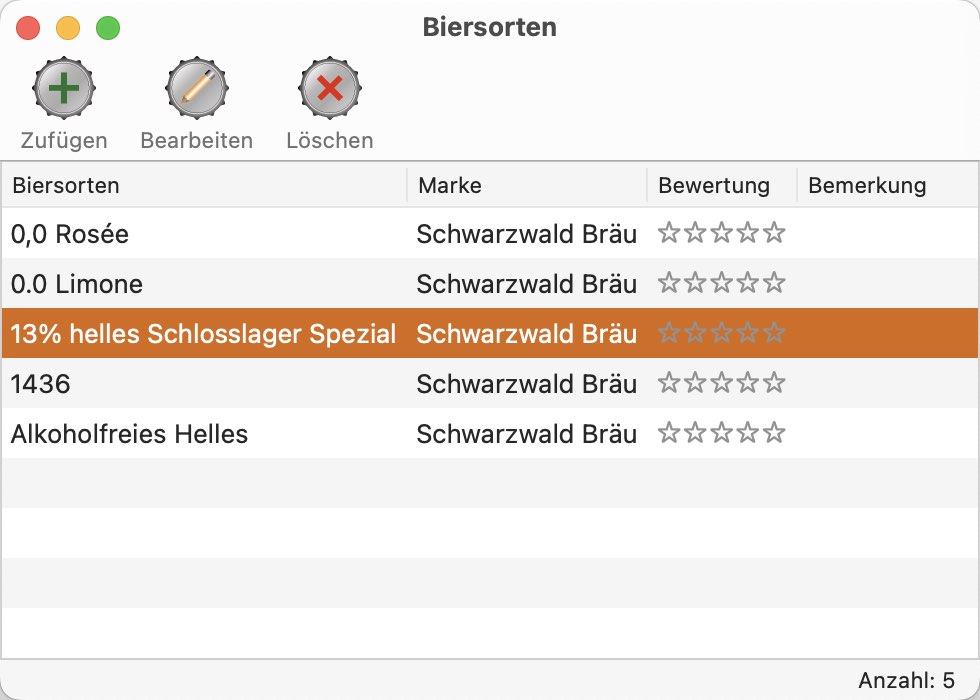Give 1436 a one star rating
This screenshot has width=980, height=700.
(669, 382)
